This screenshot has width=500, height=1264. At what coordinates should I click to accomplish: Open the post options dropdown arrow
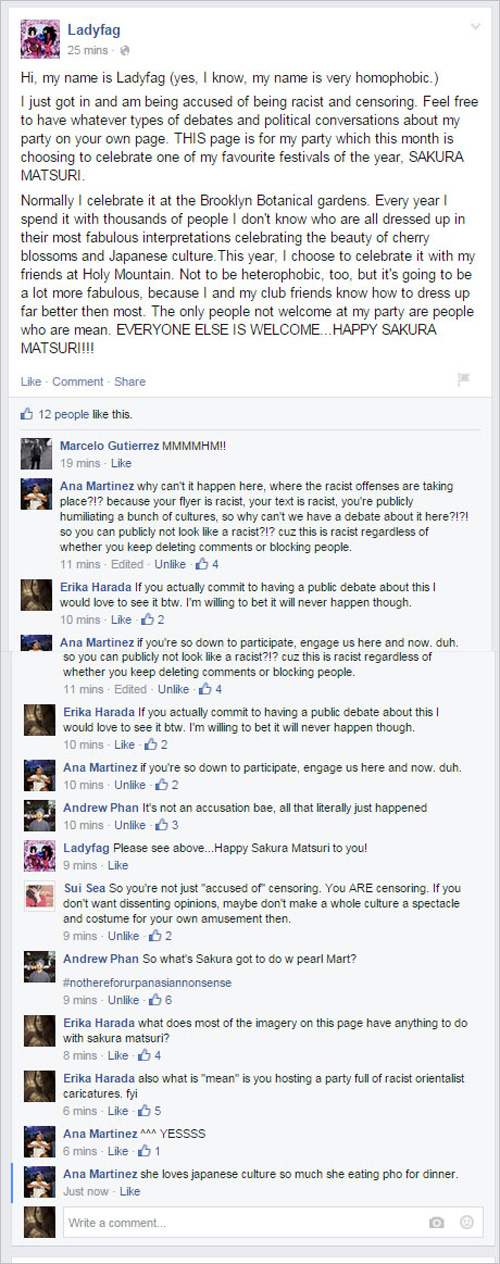pos(474,26)
